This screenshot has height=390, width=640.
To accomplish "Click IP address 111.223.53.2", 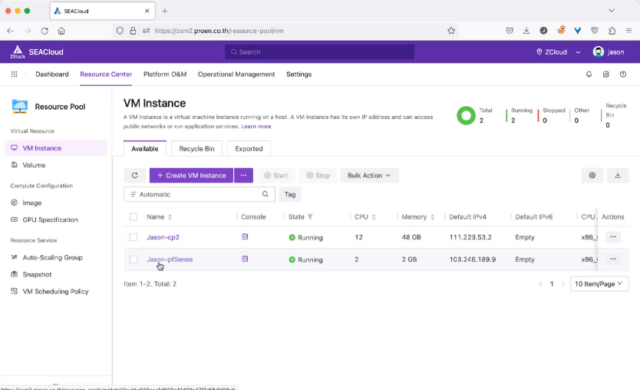I will [x=470, y=237].
